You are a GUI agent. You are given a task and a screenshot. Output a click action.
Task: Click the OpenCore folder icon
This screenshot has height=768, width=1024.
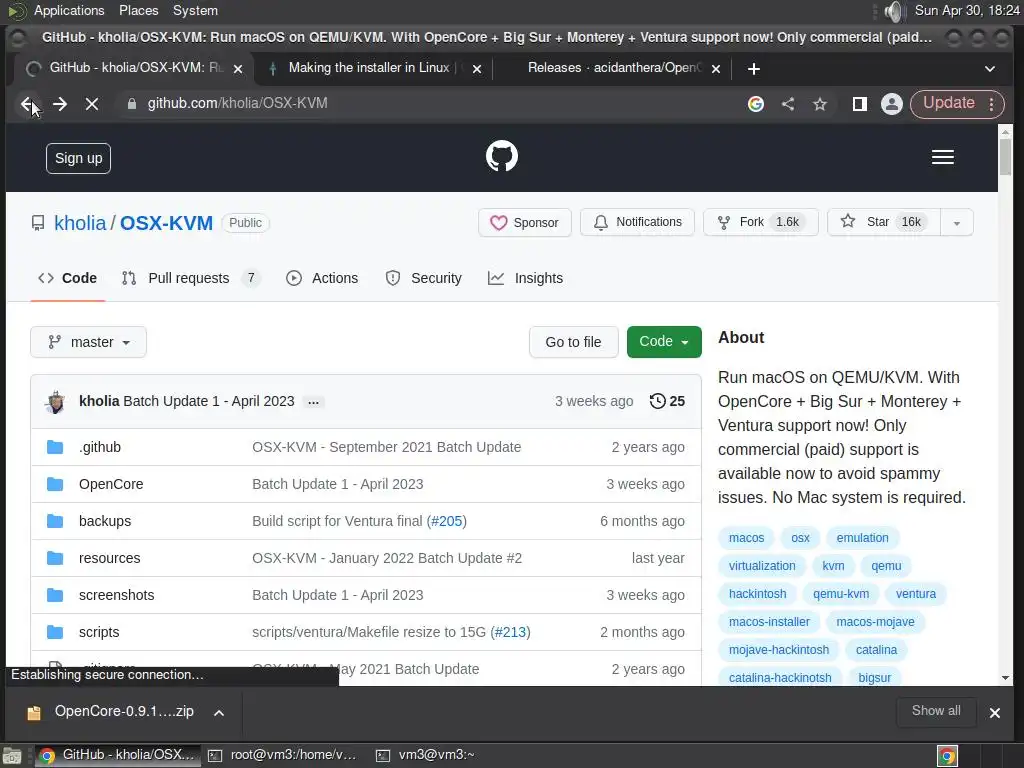[55, 484]
